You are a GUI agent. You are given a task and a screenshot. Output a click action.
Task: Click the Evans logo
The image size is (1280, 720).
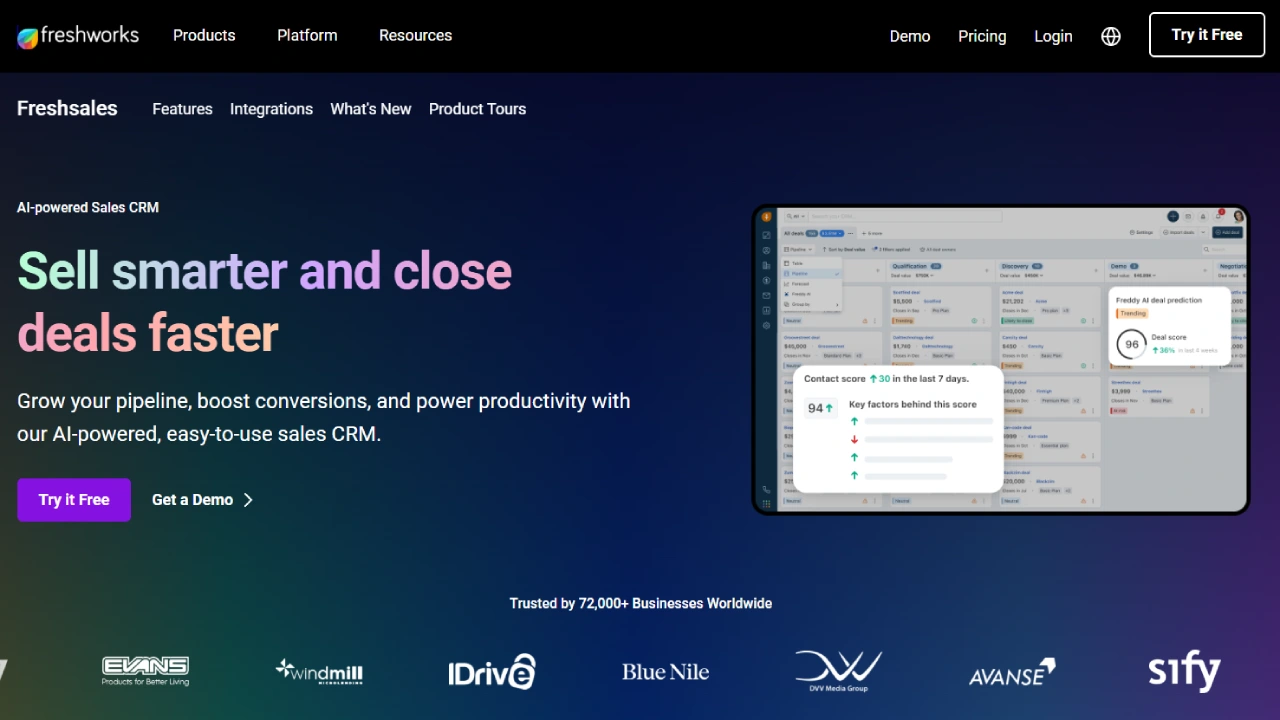(145, 671)
